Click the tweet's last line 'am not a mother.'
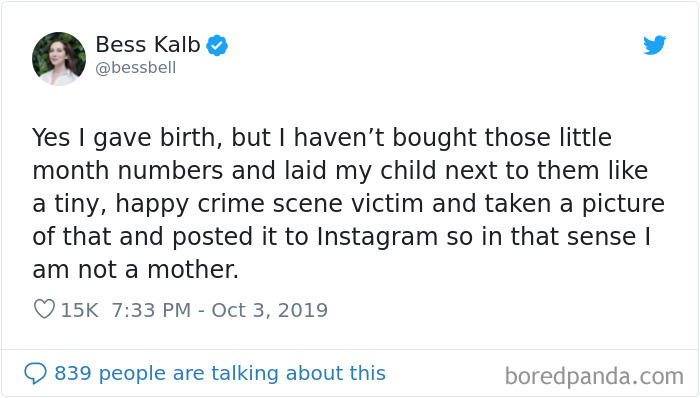This screenshot has width=700, height=398. point(136,270)
